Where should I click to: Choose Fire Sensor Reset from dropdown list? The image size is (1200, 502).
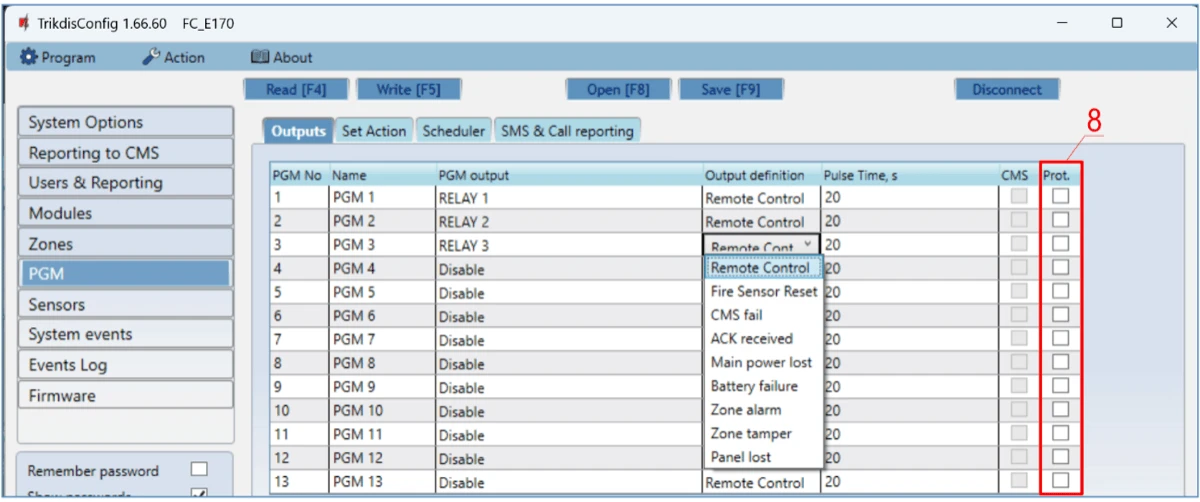(763, 292)
